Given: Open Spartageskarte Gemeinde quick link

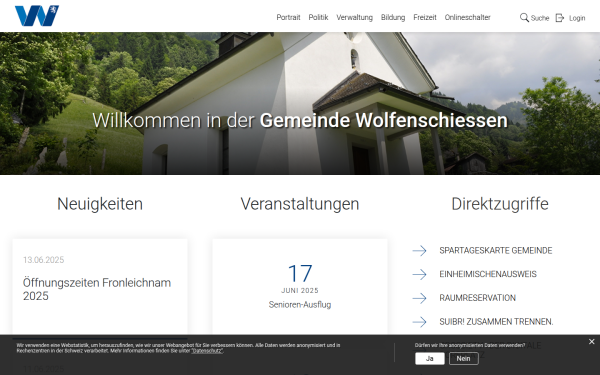Looking at the screenshot, I should (496, 251).
